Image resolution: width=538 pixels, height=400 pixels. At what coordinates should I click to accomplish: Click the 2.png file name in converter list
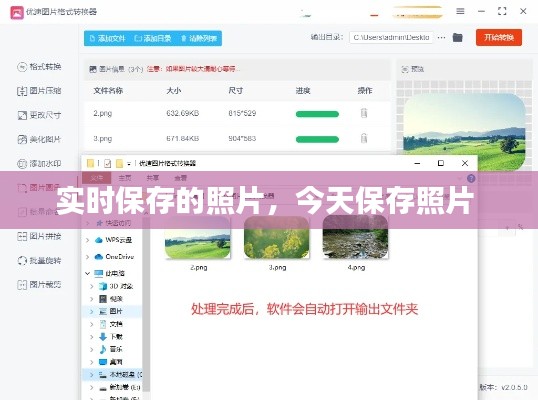(x=103, y=113)
